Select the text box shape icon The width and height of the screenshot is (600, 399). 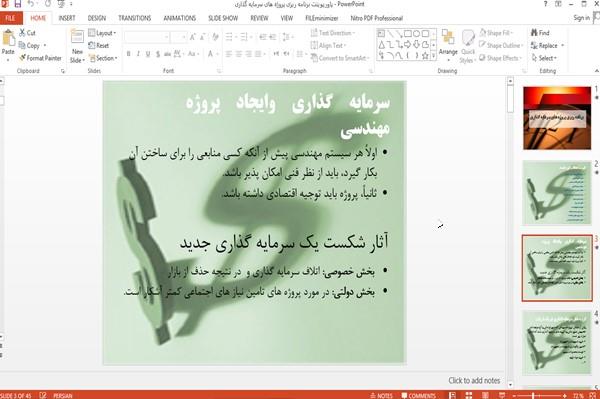pyautogui.click(x=381, y=34)
